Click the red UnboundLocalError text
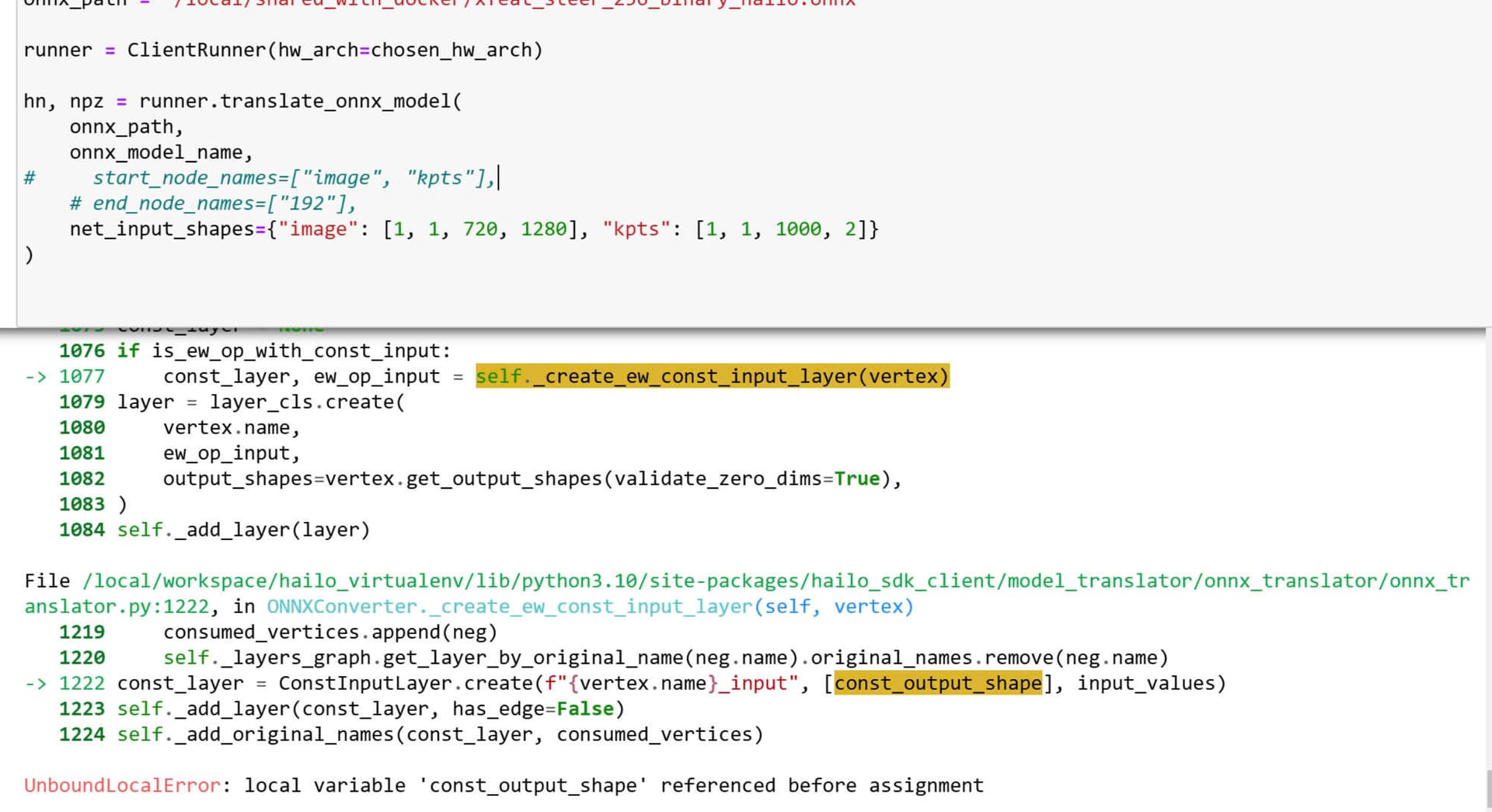This screenshot has height=812, width=1492. 122,786
